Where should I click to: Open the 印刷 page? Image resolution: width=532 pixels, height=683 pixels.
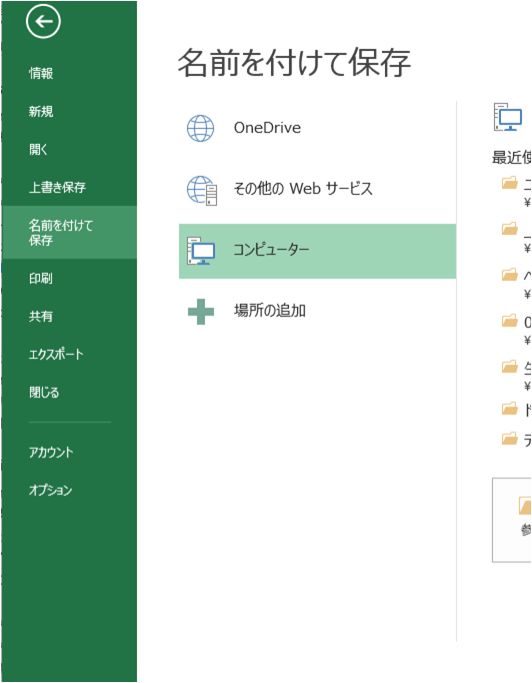point(41,278)
